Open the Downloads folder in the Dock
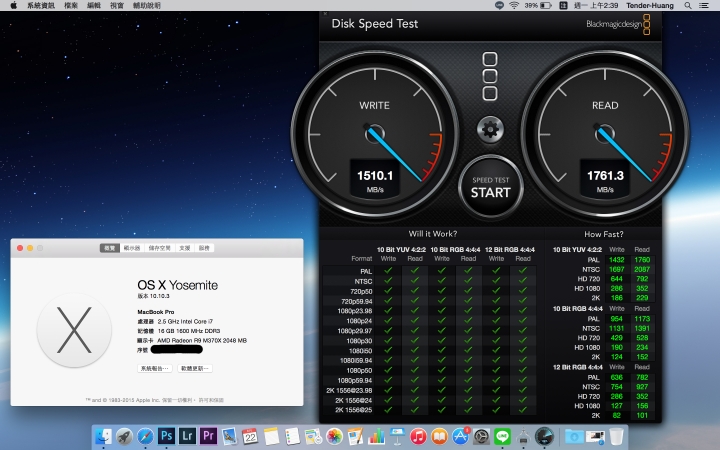The height and width of the screenshot is (450, 720). (x=574, y=436)
